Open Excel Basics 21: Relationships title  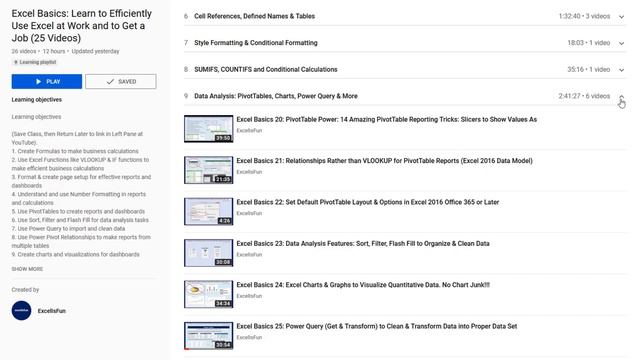(x=384, y=161)
